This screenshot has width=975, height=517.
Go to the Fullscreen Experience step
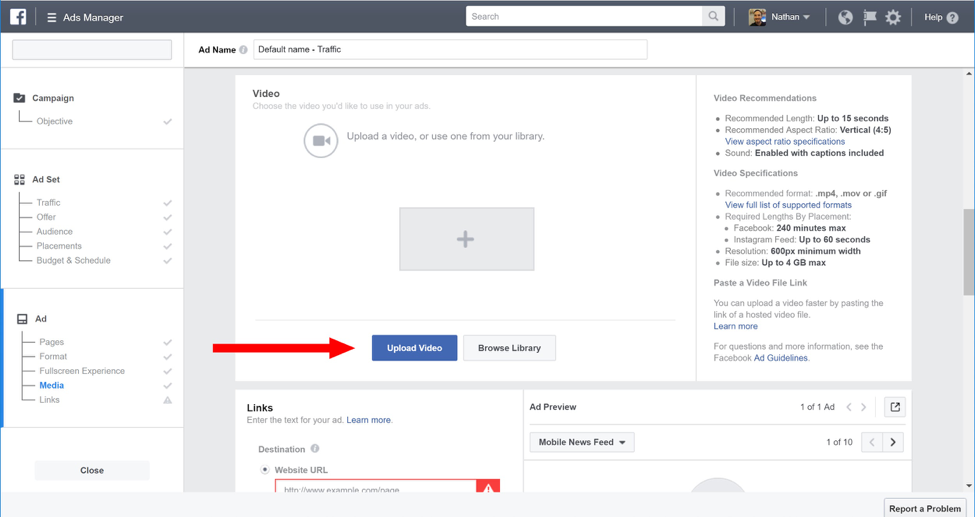point(82,371)
